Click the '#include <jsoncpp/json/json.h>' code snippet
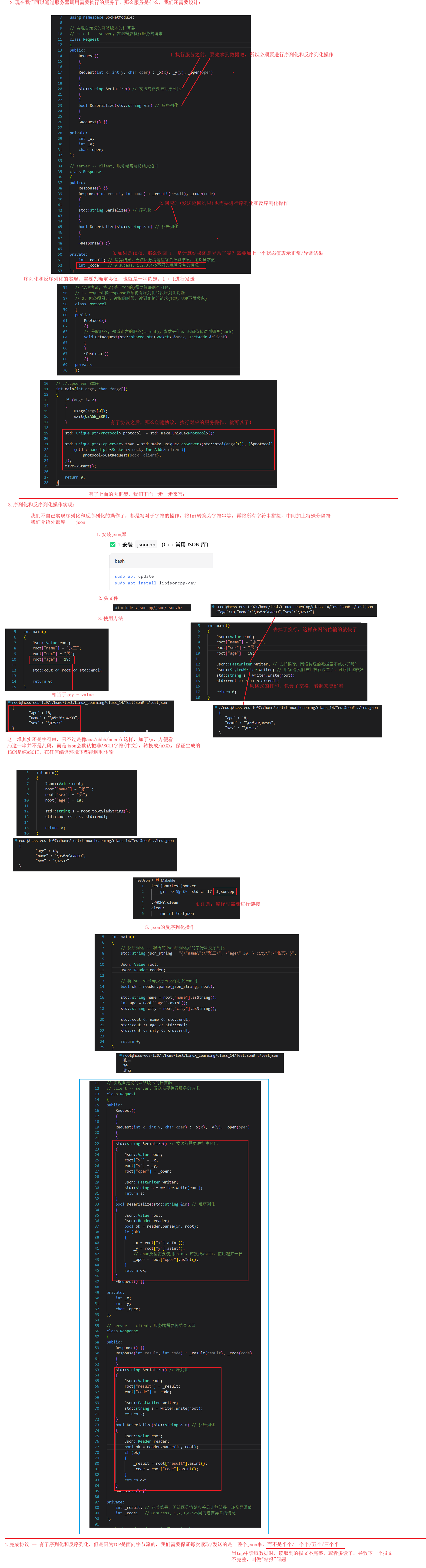The image size is (426, 1568). pos(152,607)
